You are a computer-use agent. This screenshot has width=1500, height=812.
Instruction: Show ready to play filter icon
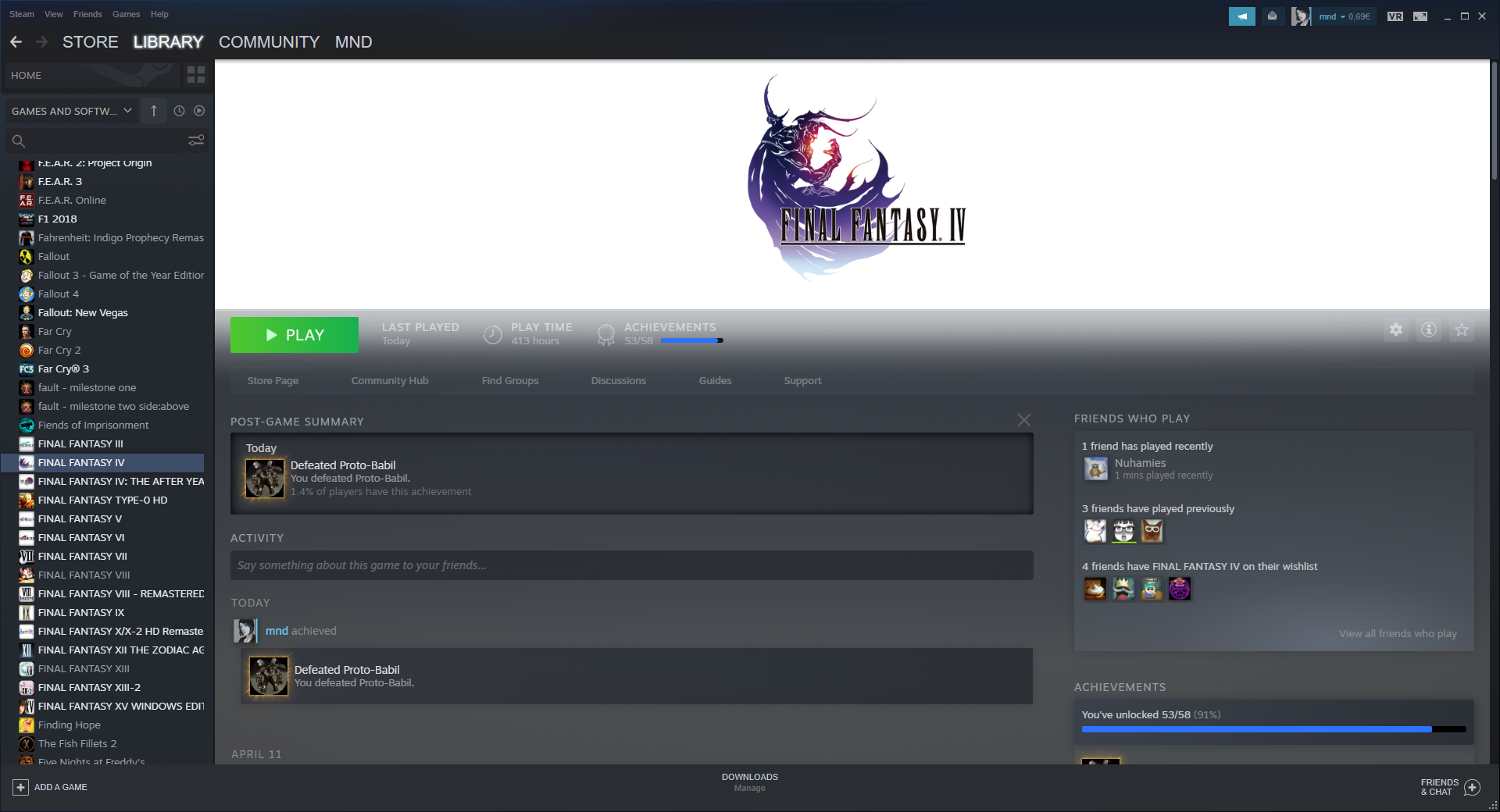pos(199,111)
